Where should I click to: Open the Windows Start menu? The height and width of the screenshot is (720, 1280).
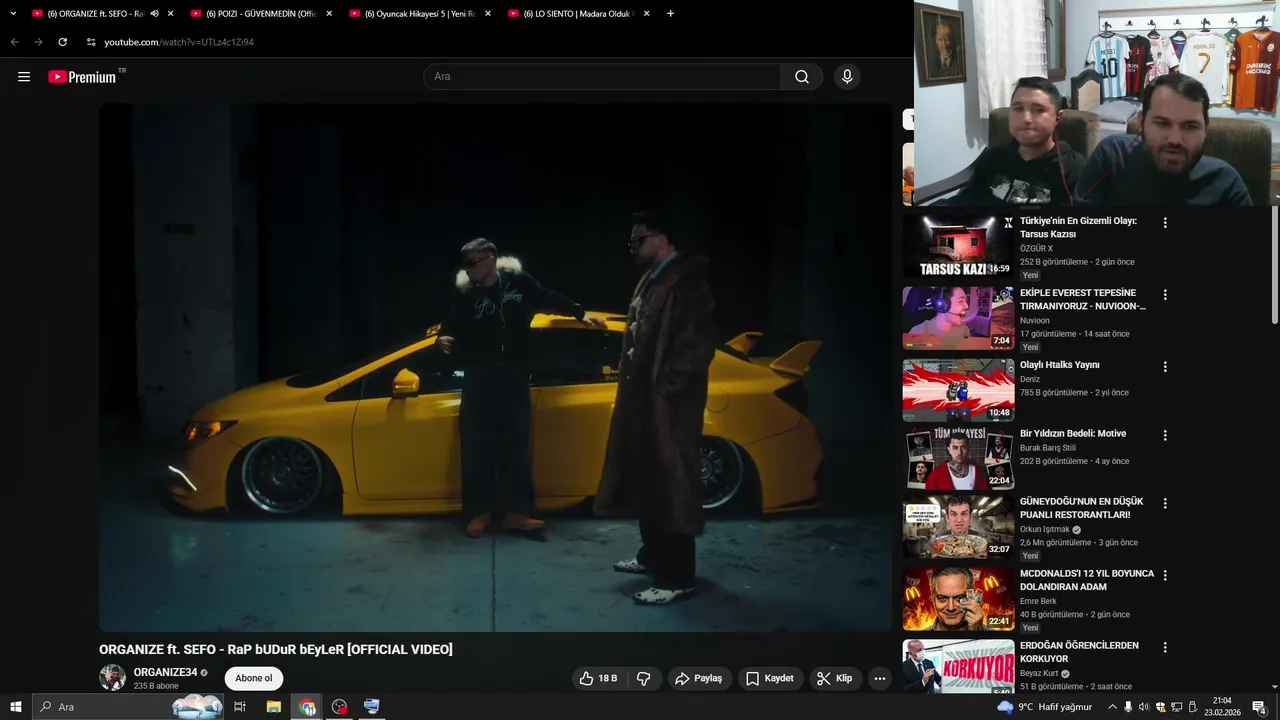[16, 707]
